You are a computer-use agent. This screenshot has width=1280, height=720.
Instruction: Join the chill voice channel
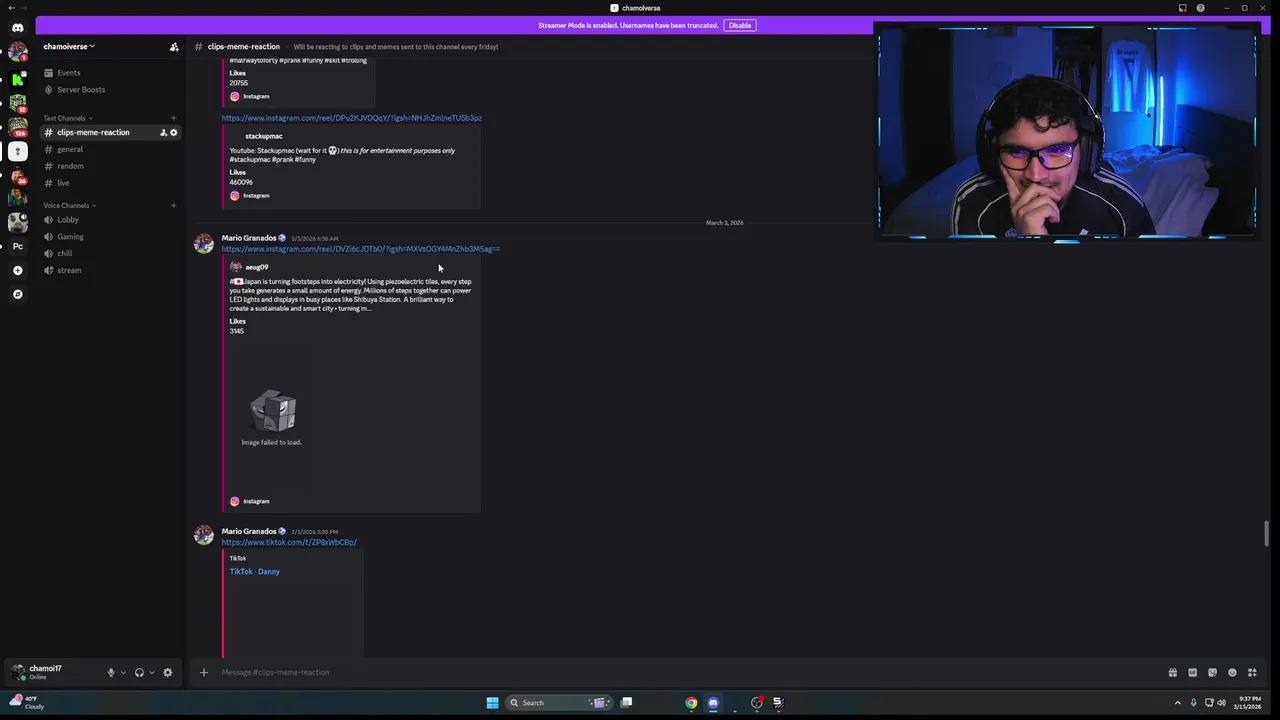tap(64, 254)
